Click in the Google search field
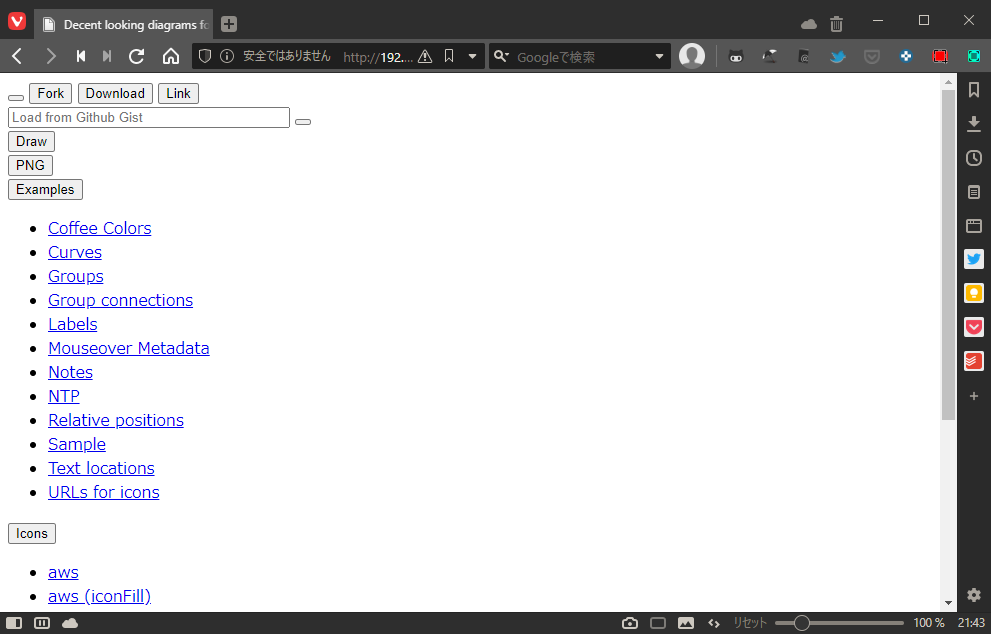Viewport: 991px width, 634px height. pos(581,57)
